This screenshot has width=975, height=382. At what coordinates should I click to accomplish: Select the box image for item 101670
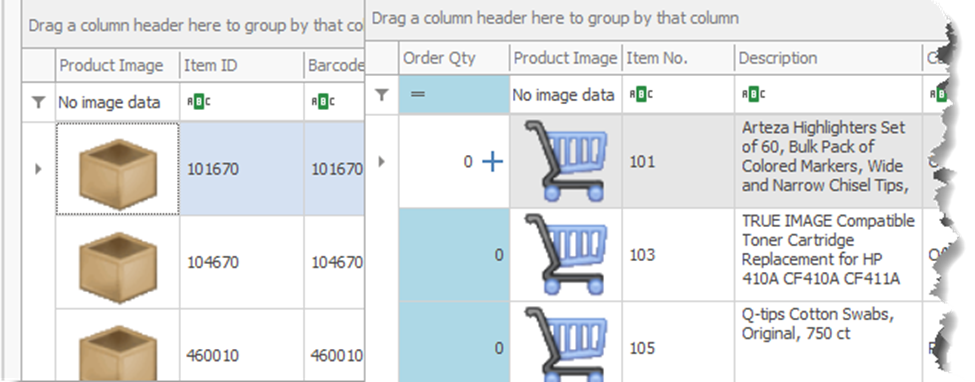(118, 168)
